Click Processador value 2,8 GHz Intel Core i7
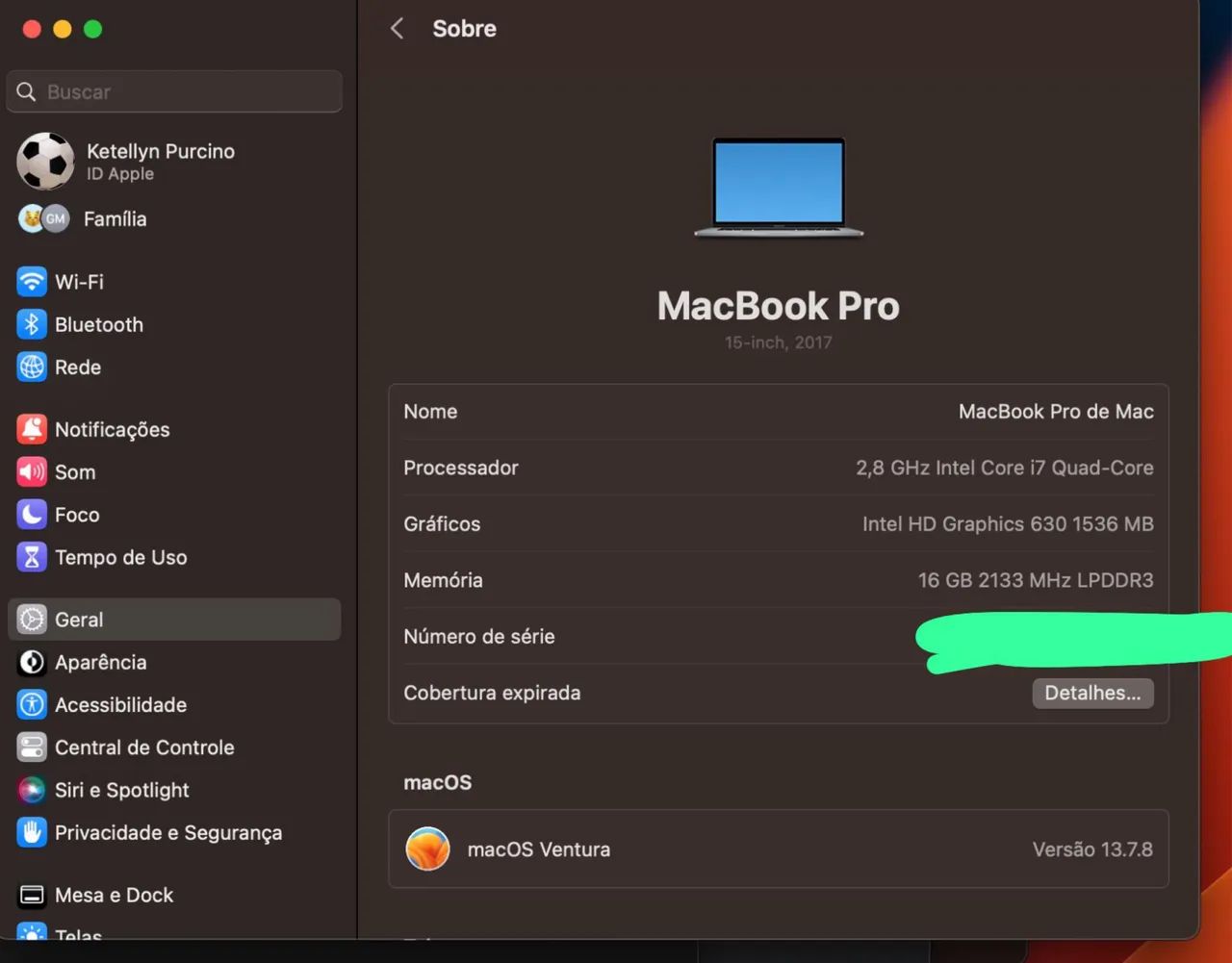Image resolution: width=1232 pixels, height=963 pixels. pos(1005,468)
